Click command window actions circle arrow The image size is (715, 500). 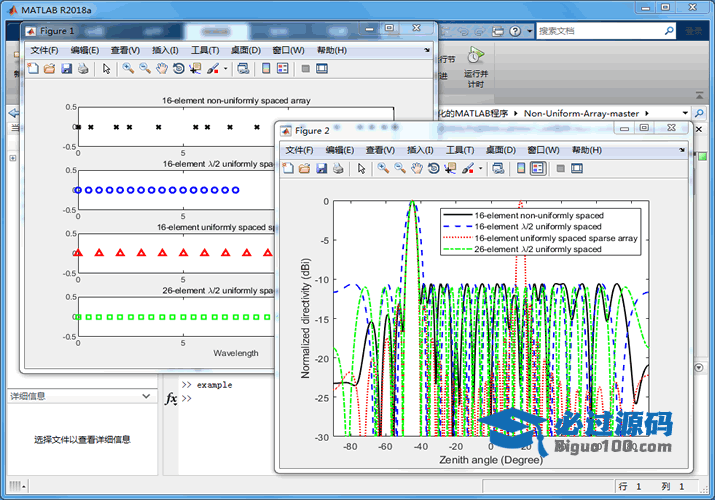tap(699, 367)
